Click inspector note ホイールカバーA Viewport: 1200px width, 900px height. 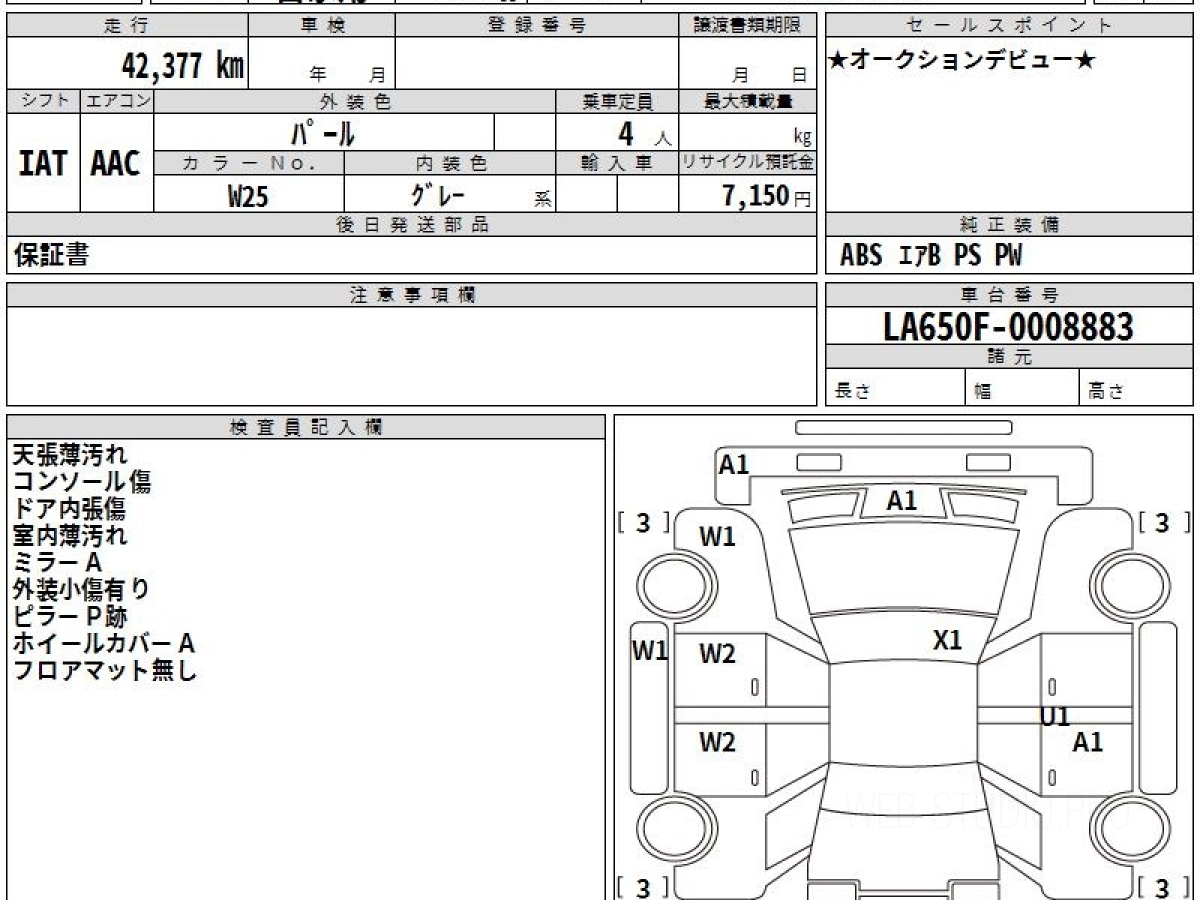[x=103, y=644]
